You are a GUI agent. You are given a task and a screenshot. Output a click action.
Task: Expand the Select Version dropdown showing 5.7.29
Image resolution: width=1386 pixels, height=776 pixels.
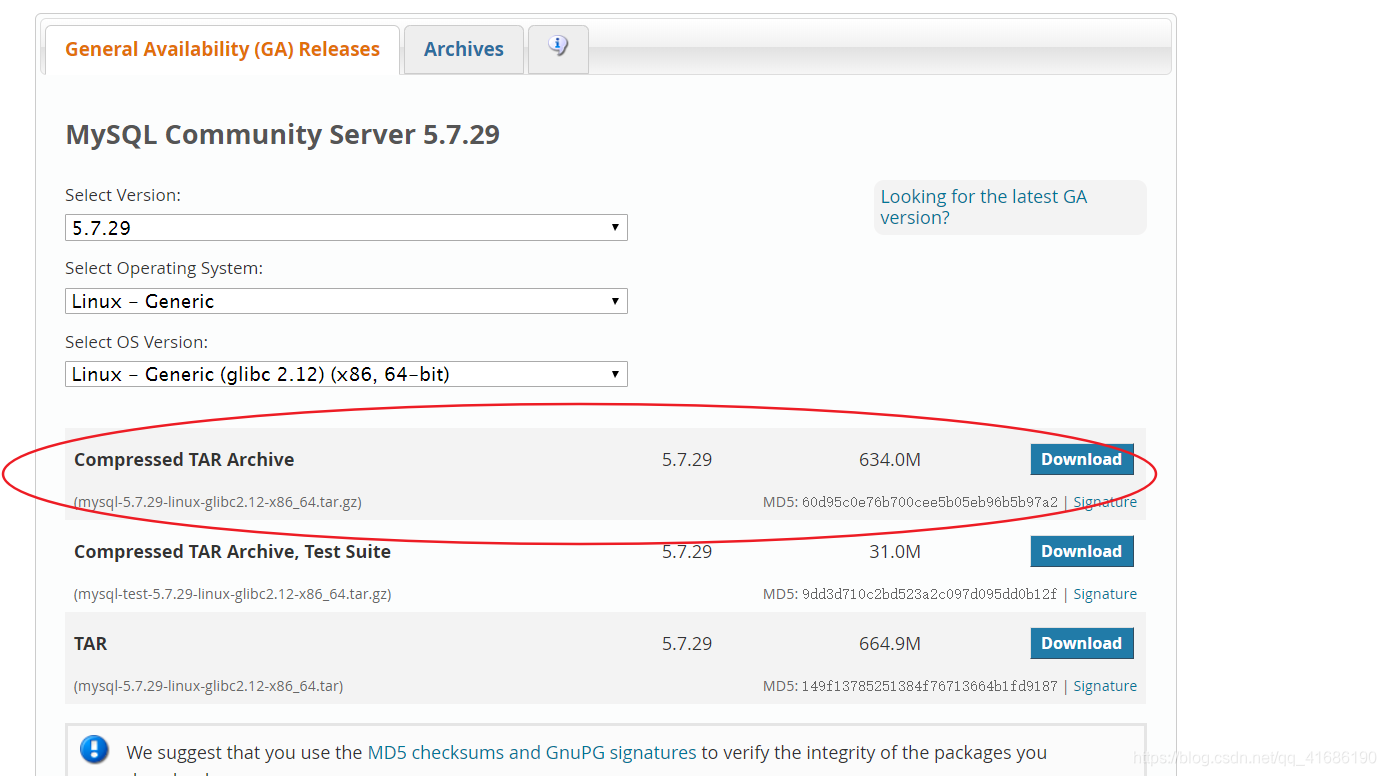click(x=346, y=228)
